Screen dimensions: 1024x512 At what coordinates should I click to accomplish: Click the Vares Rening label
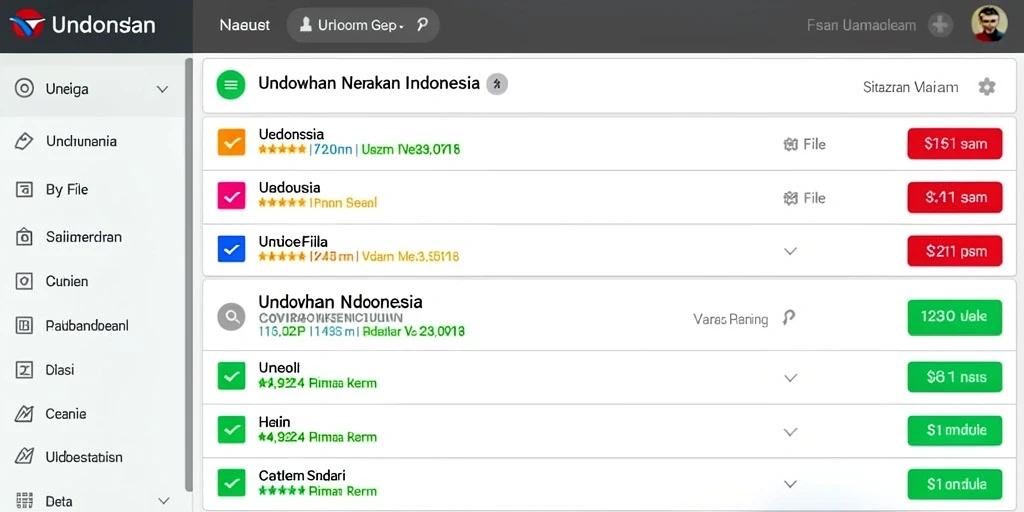coord(730,319)
